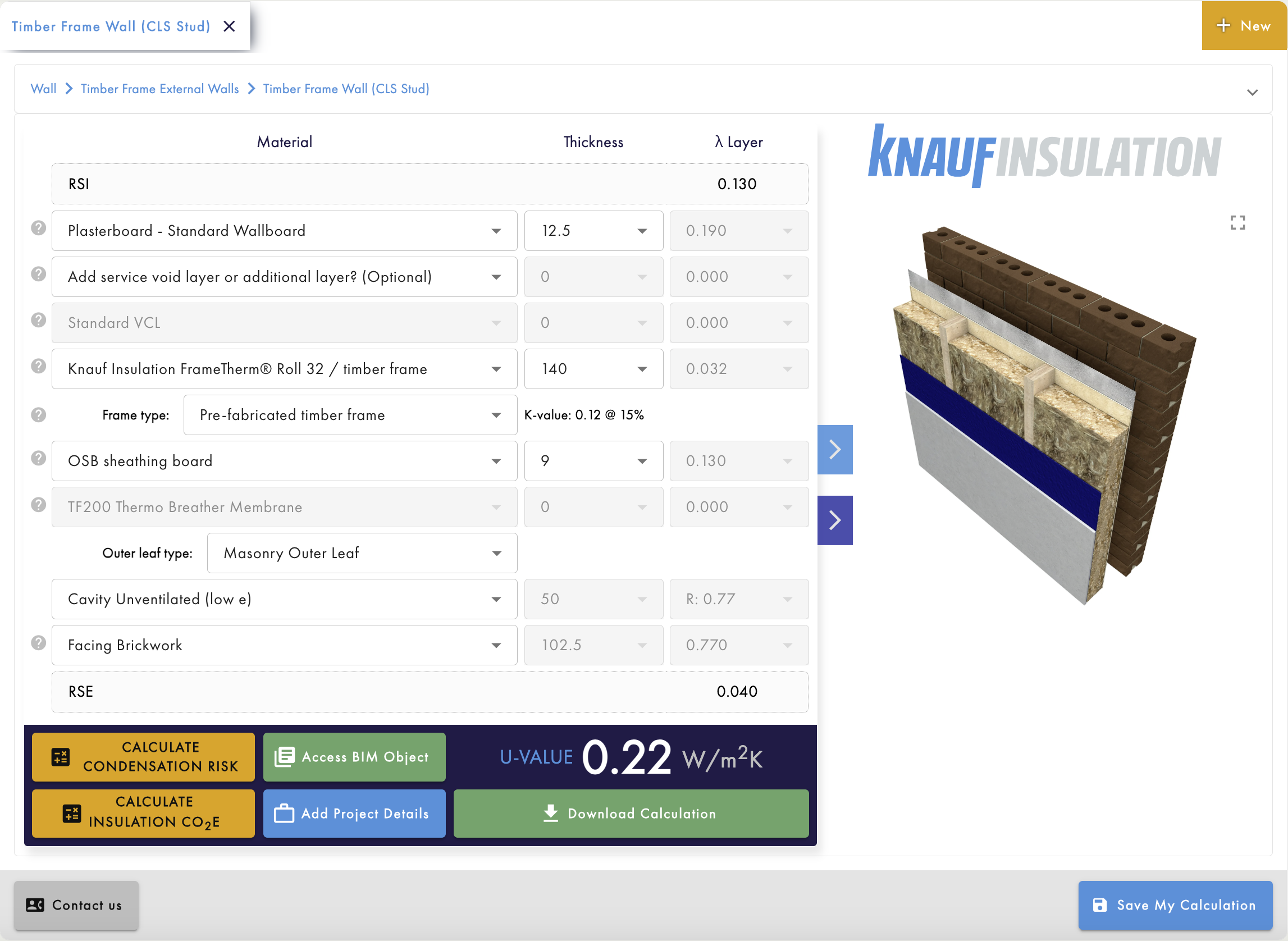Viewport: 1288px width, 941px height.
Task: Click the disabled 0.190 lambda field
Action: click(x=739, y=231)
